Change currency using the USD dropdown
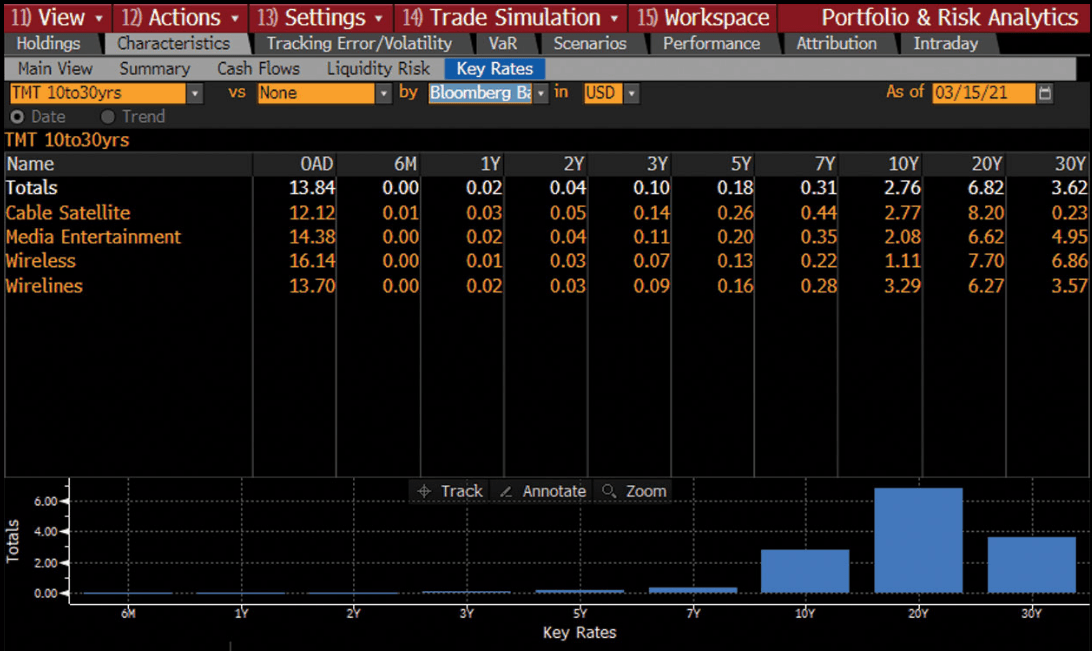The width and height of the screenshot is (1092, 651). click(x=630, y=92)
